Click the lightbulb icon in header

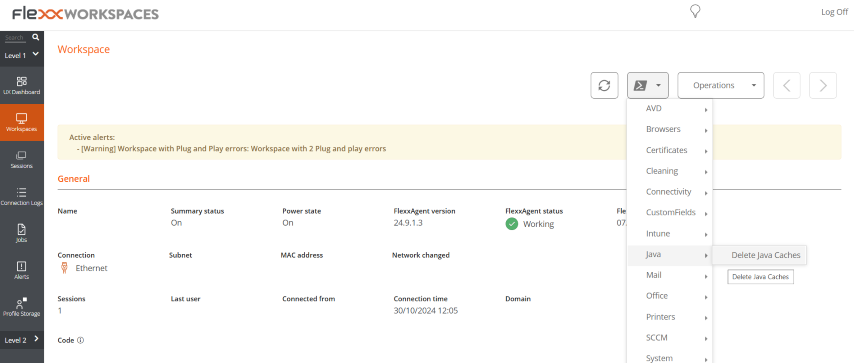[694, 11]
